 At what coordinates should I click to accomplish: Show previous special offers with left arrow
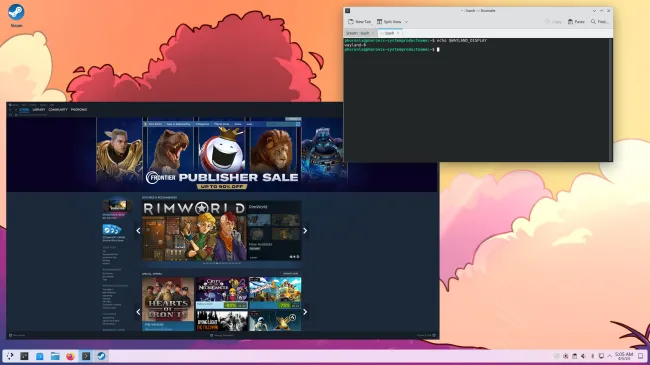tap(138, 312)
